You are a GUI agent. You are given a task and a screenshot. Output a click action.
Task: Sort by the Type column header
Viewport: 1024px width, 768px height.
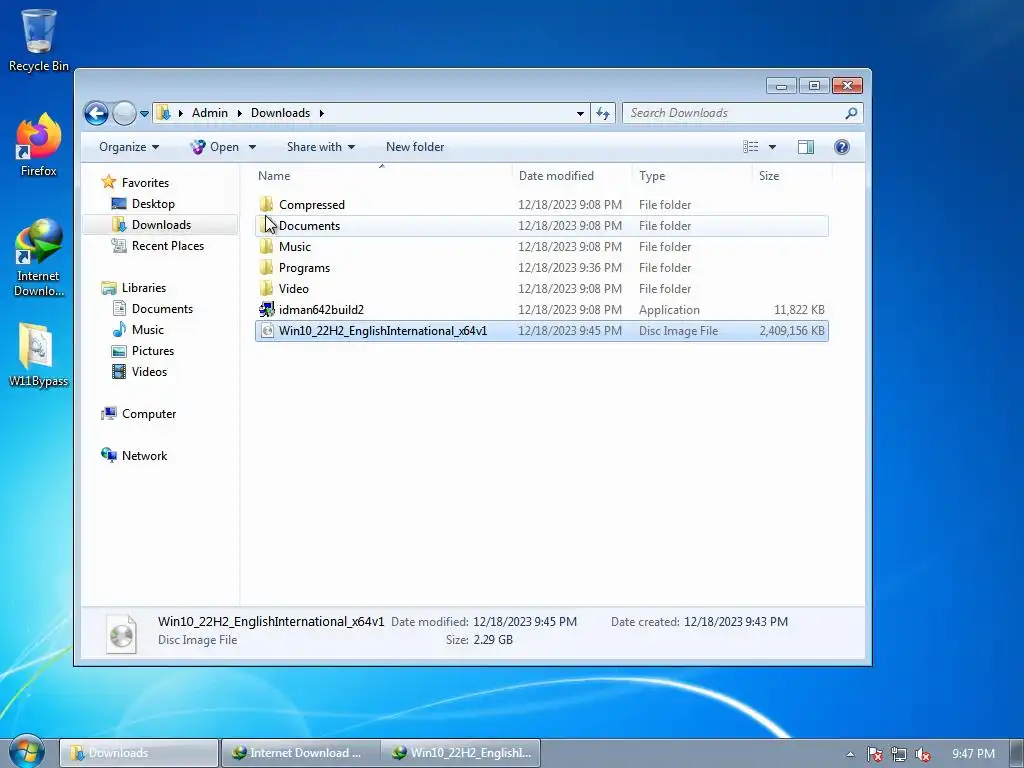(x=692, y=176)
